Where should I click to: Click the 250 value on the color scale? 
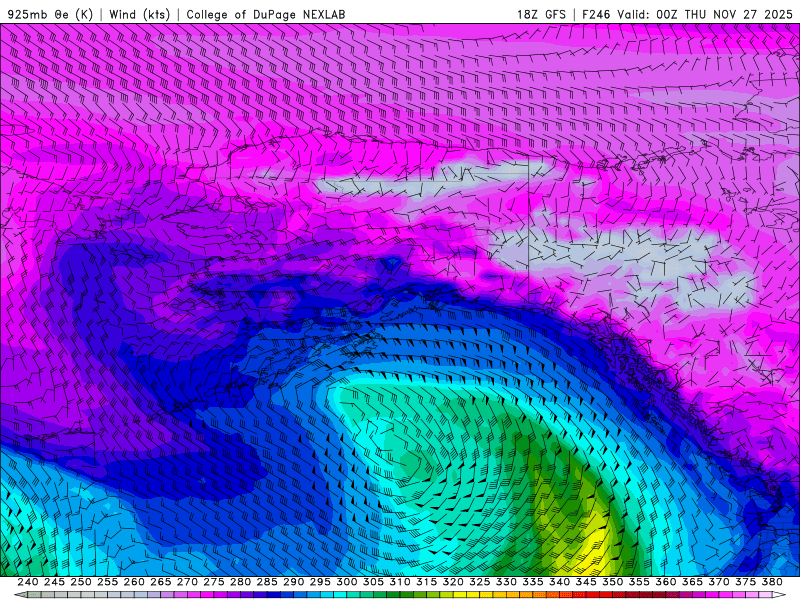point(81,582)
